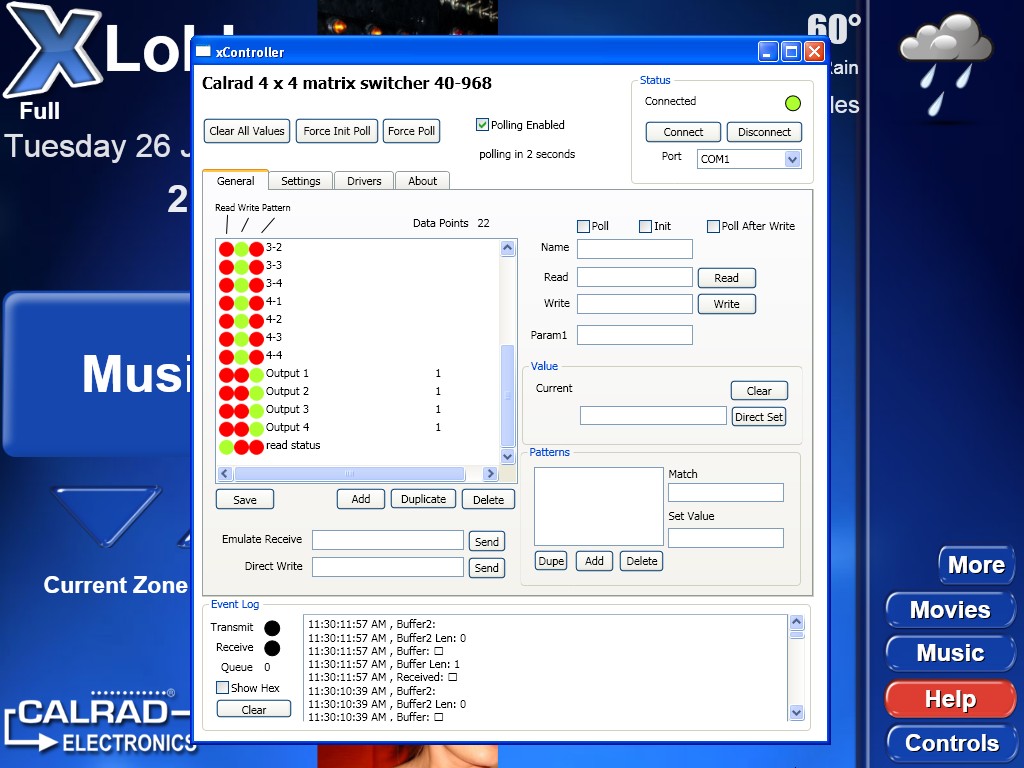Select the 3-2 data point row
Image resolution: width=1024 pixels, height=768 pixels.
(358, 248)
